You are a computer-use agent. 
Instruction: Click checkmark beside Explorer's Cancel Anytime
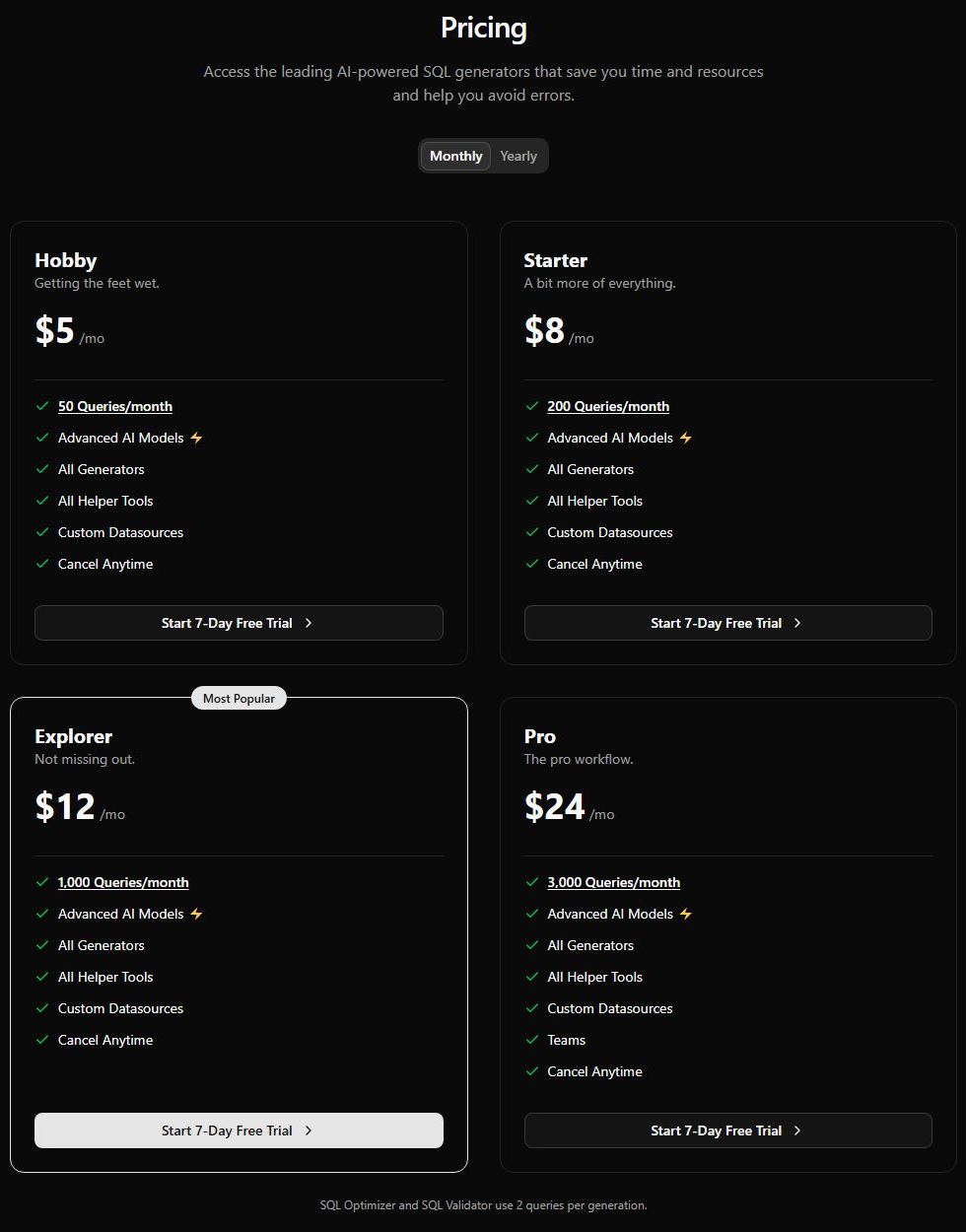(x=42, y=1040)
